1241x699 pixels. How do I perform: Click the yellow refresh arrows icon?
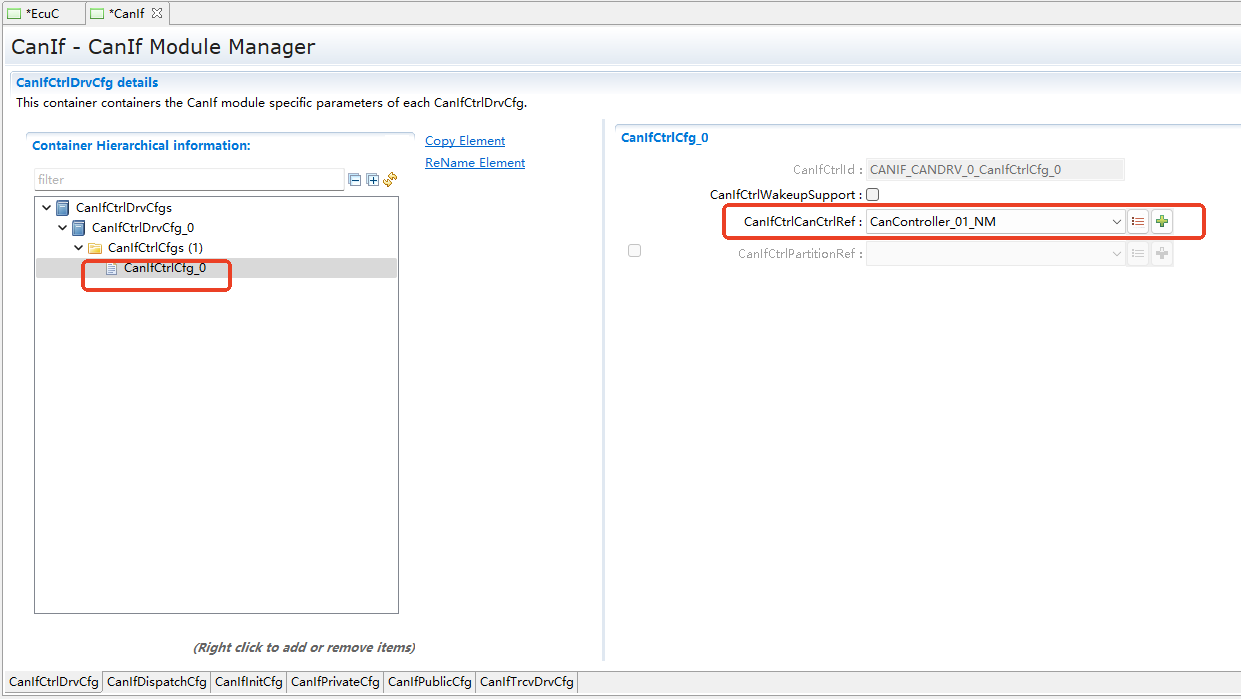point(390,180)
